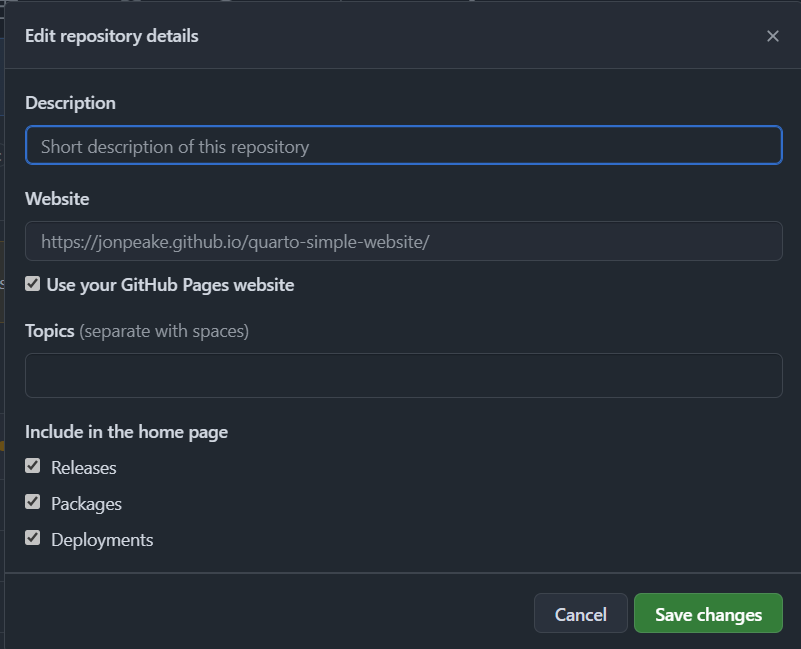Click the 'Use your GitHub Pages website' label text
This screenshot has width=801, height=649.
(x=170, y=285)
